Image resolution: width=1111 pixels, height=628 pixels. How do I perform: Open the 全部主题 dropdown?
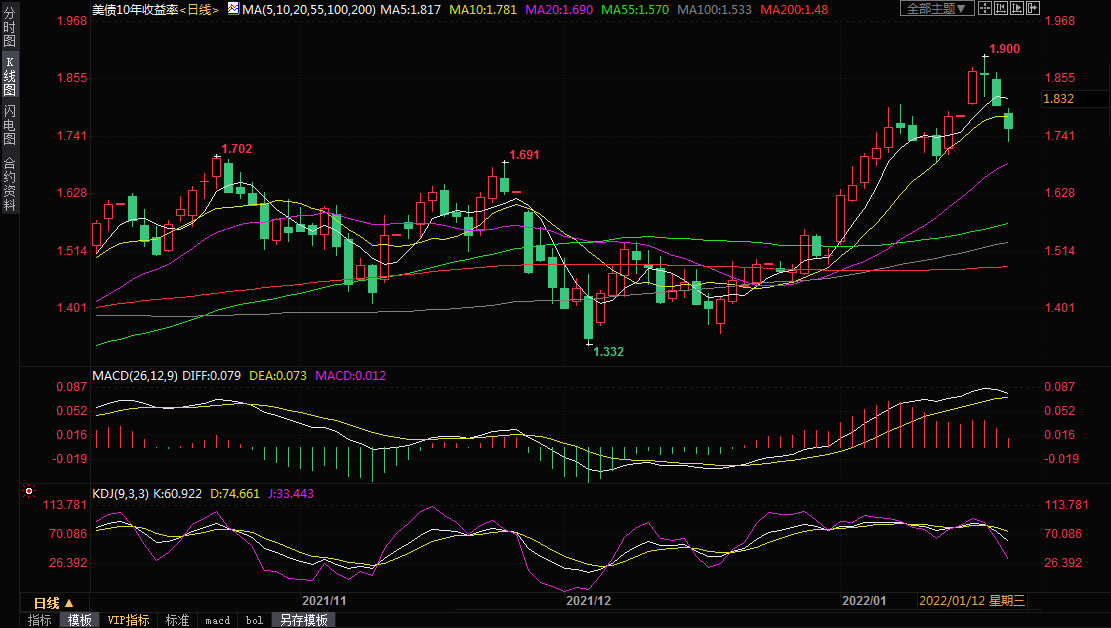(936, 9)
